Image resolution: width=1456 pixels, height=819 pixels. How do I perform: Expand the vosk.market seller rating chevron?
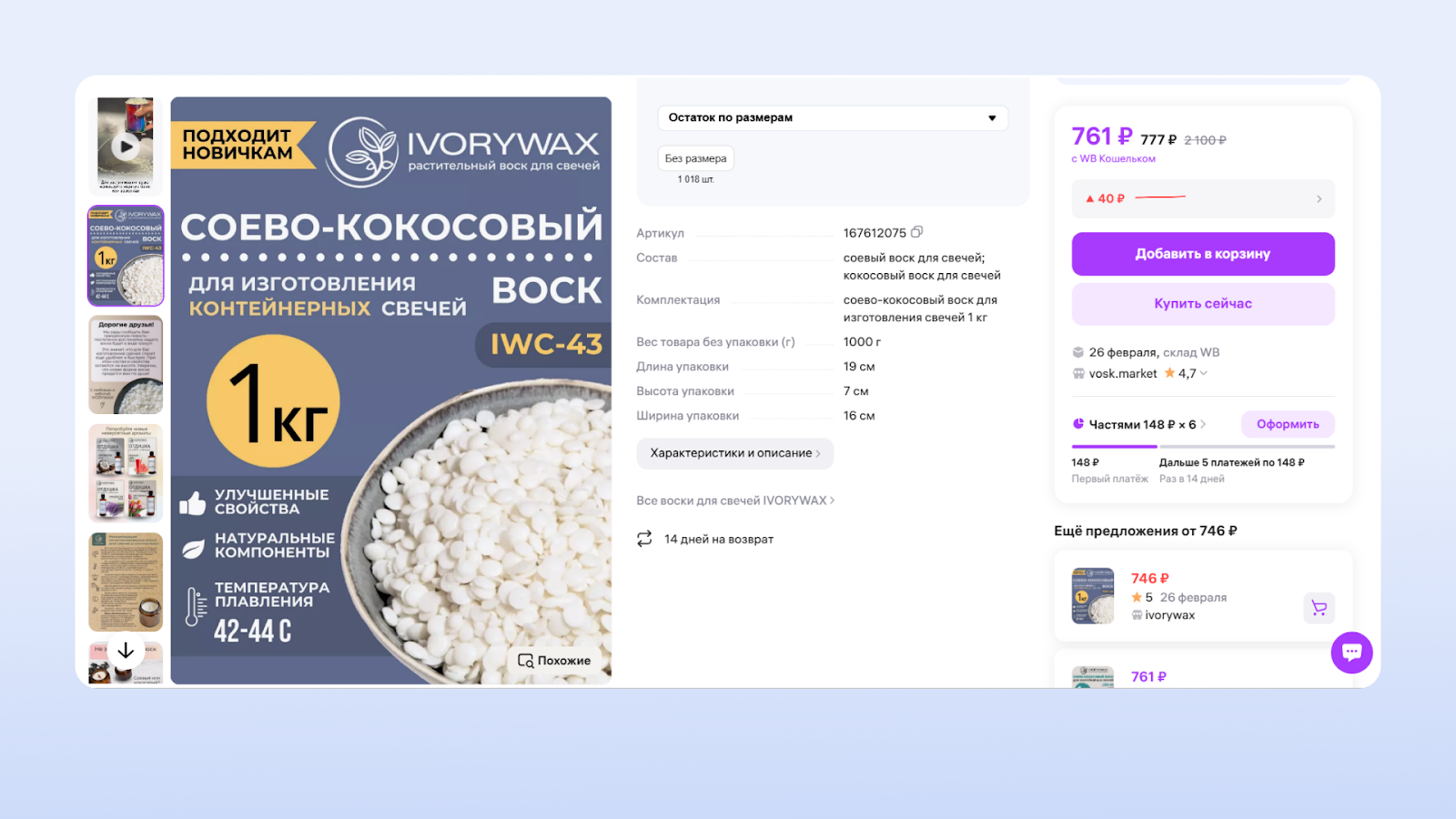click(1204, 373)
